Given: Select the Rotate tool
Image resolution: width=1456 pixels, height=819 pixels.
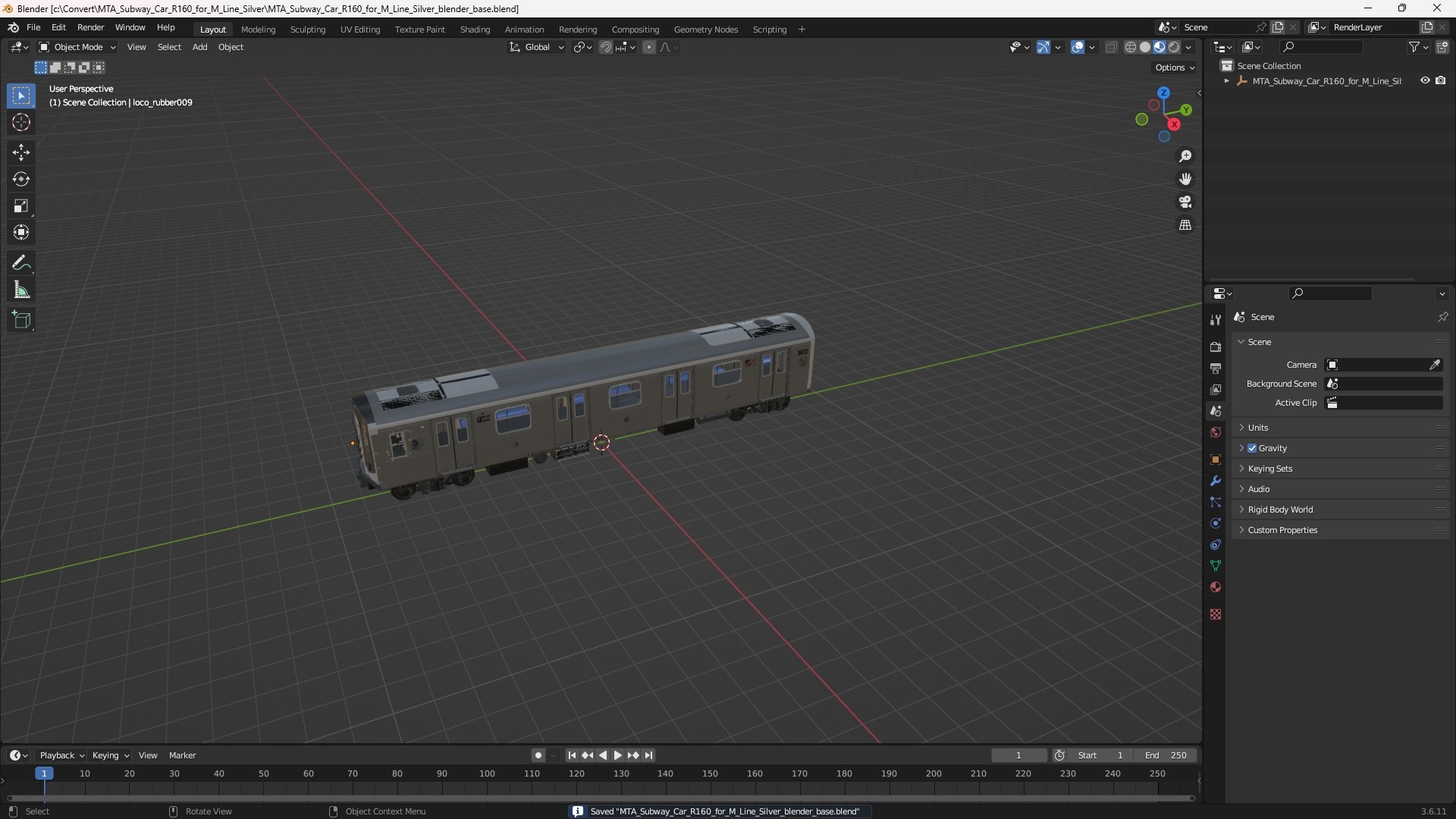Looking at the screenshot, I should [21, 179].
